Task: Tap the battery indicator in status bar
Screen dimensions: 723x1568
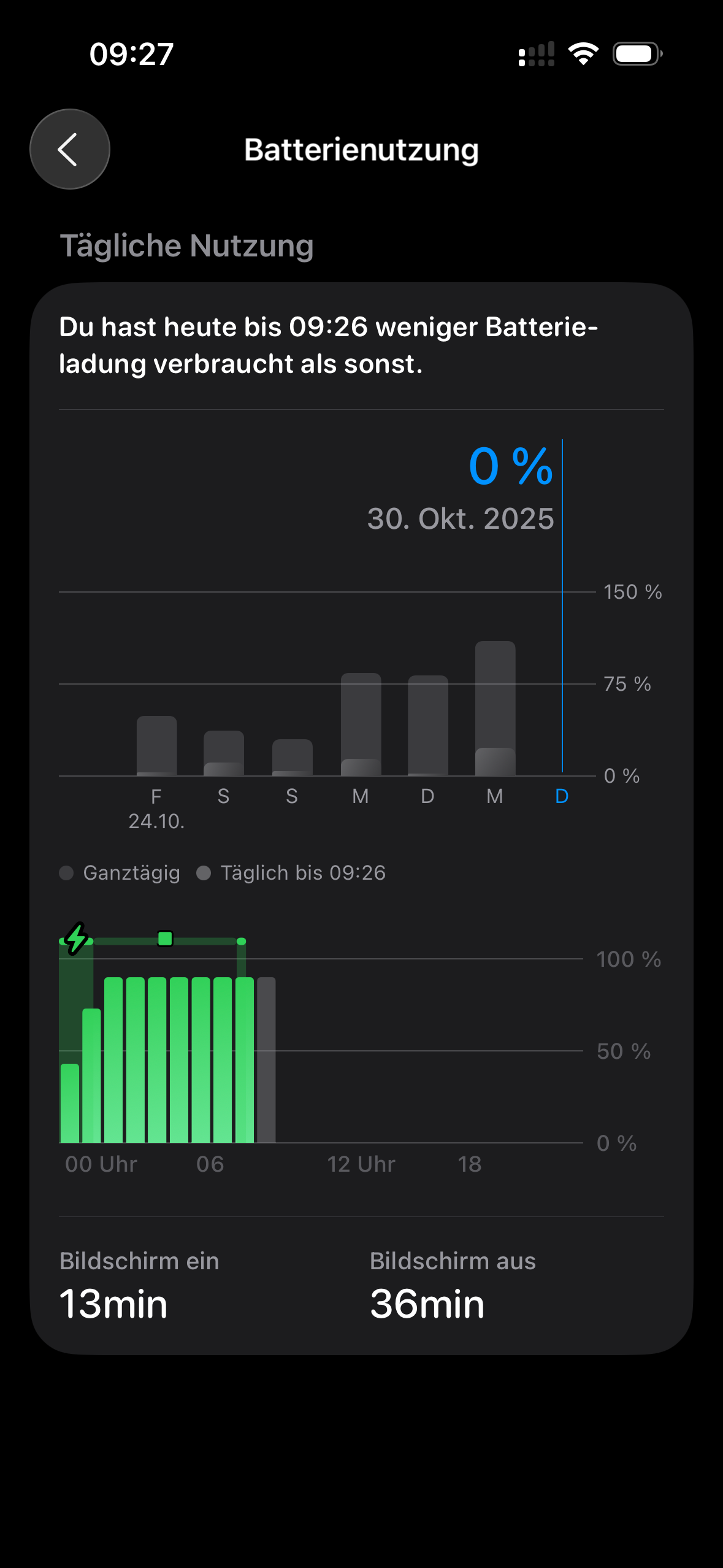Action: (637, 54)
